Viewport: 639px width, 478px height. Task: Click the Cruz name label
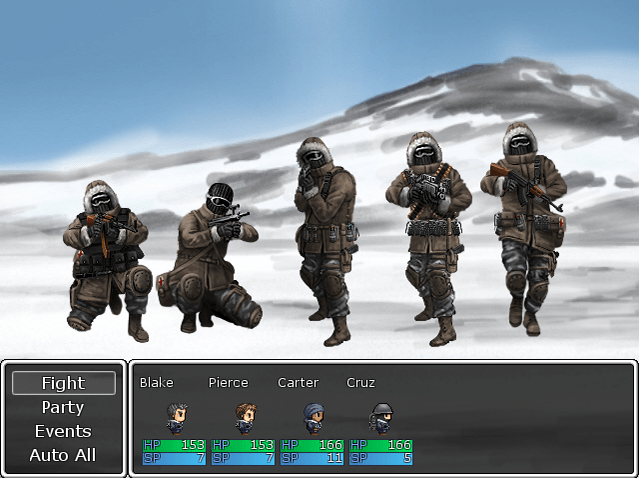[361, 382]
